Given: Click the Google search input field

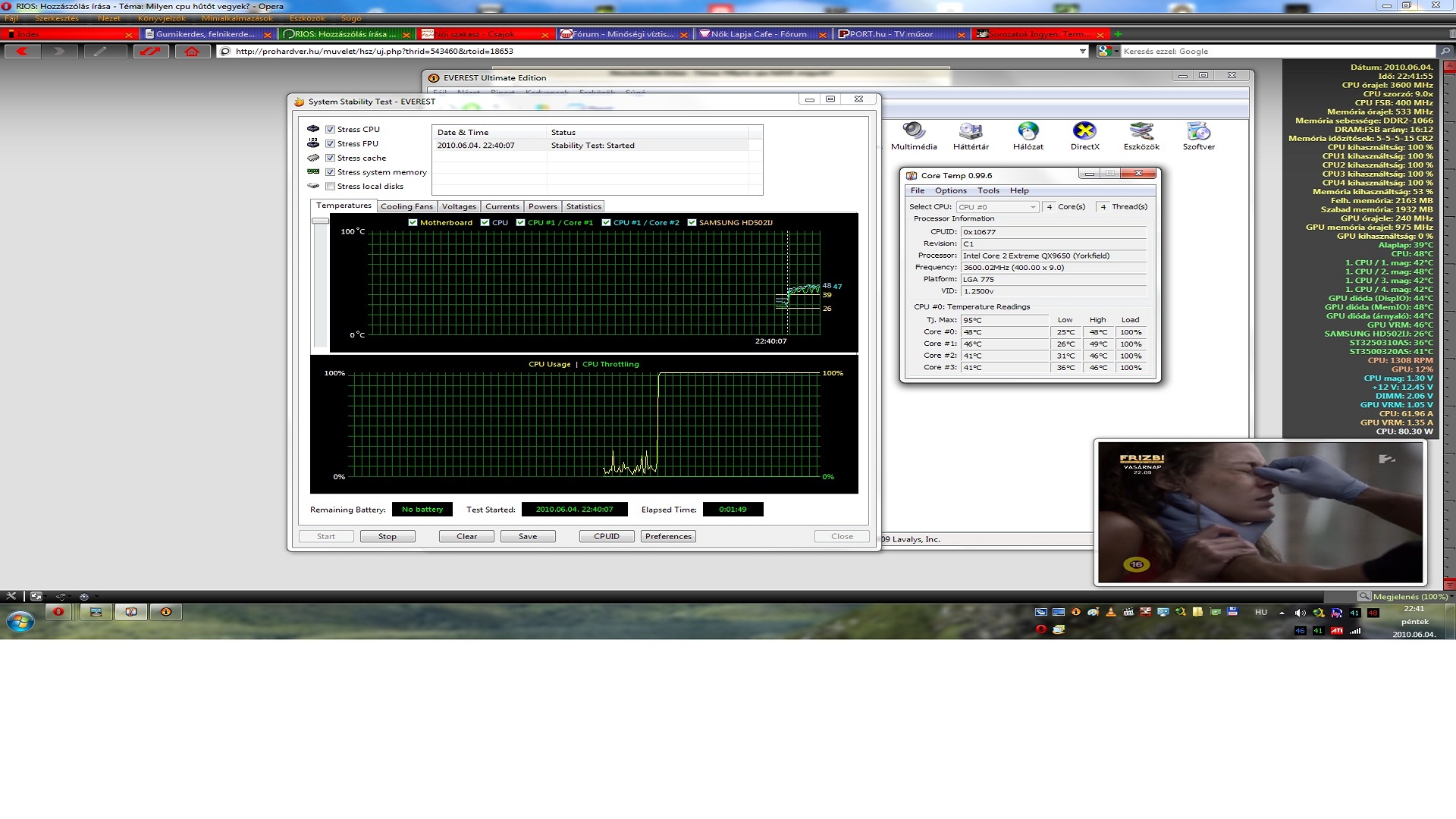Looking at the screenshot, I should click(1278, 52).
